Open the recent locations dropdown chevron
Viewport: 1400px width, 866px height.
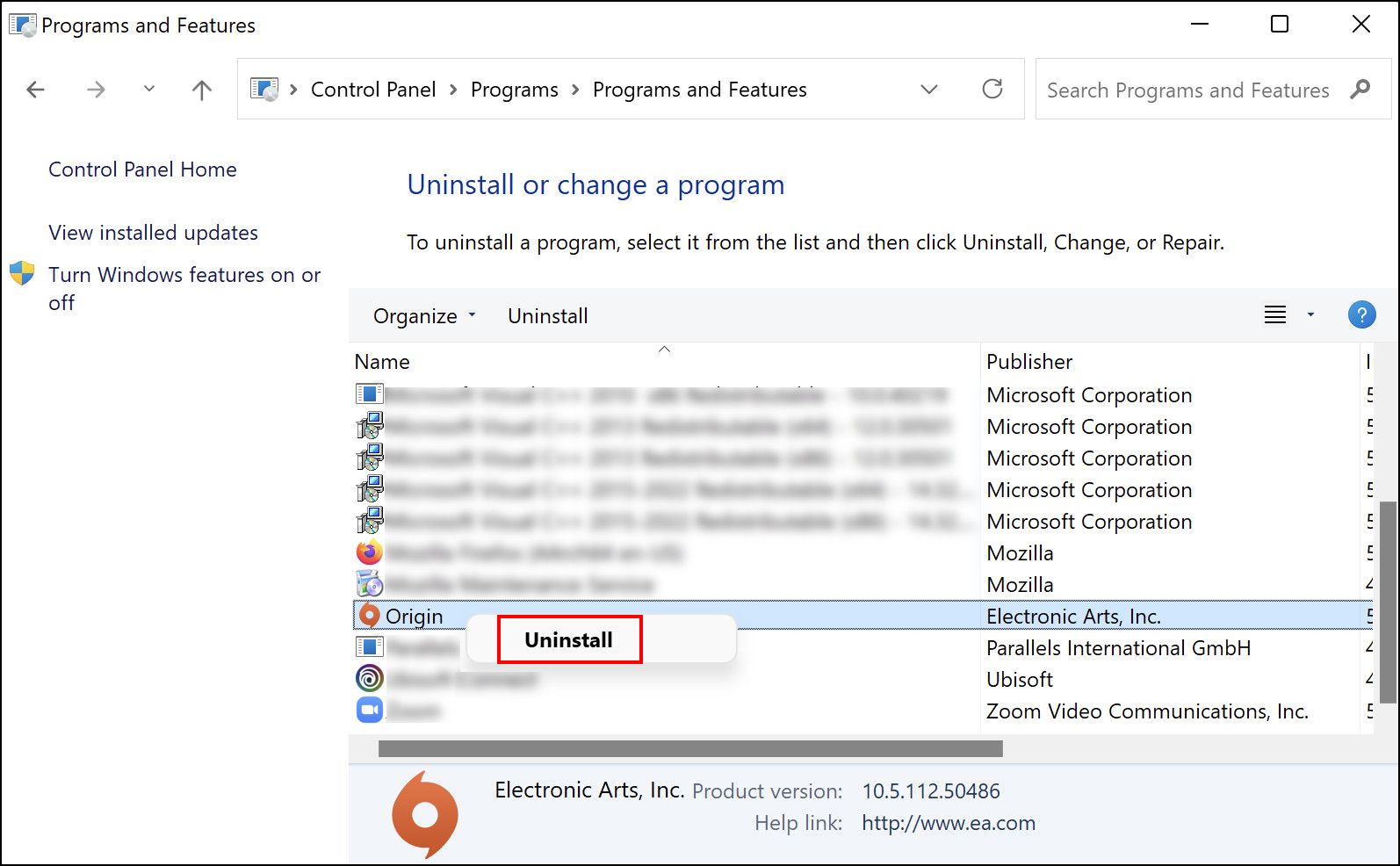[149, 89]
